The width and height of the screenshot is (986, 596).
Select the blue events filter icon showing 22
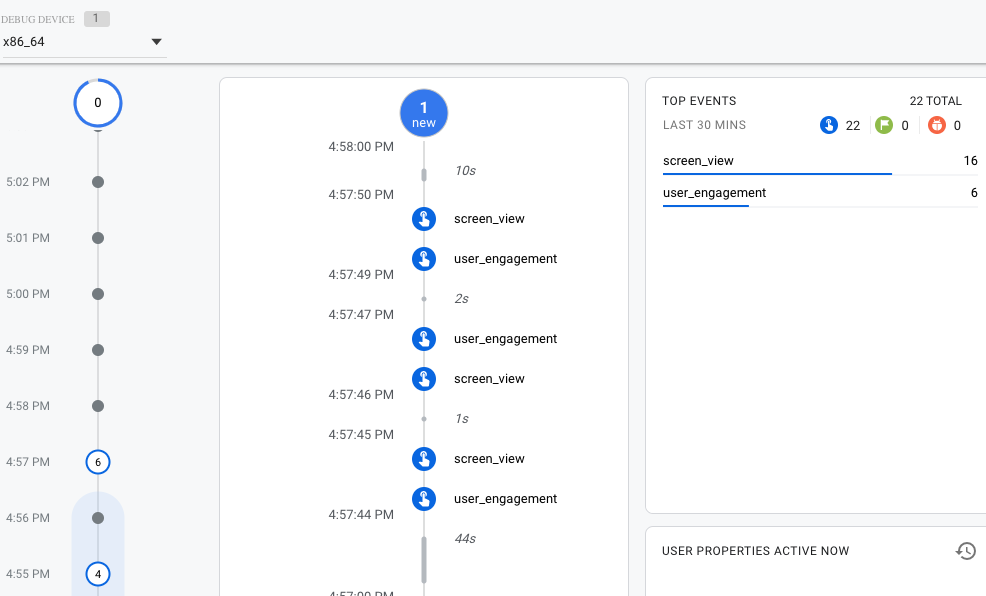(x=828, y=125)
